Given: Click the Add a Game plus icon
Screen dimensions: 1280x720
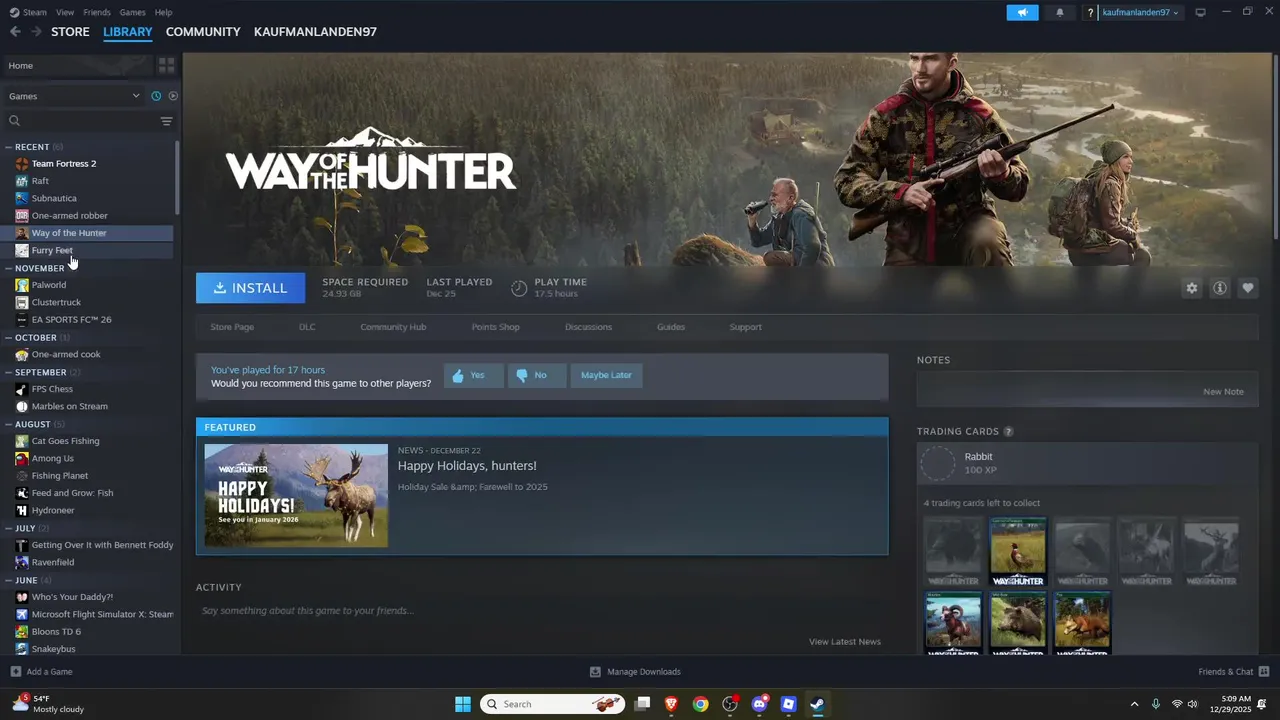Looking at the screenshot, I should (15, 671).
